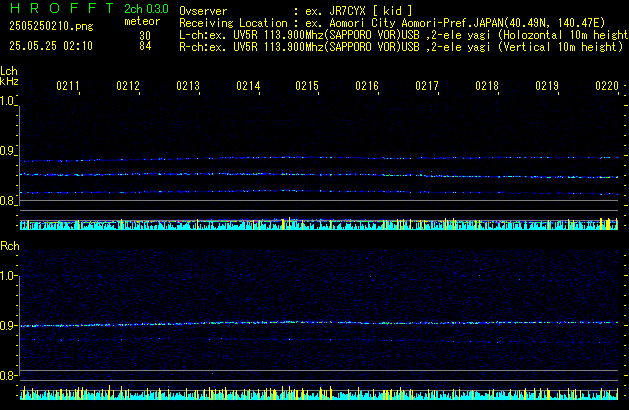Select the 0219 time marker

coord(547,86)
